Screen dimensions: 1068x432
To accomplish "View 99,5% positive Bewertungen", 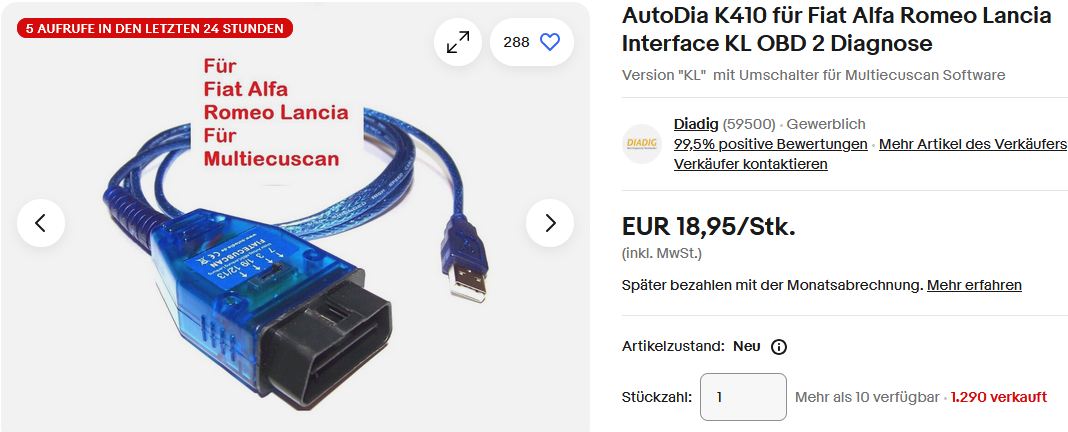I will click(770, 144).
